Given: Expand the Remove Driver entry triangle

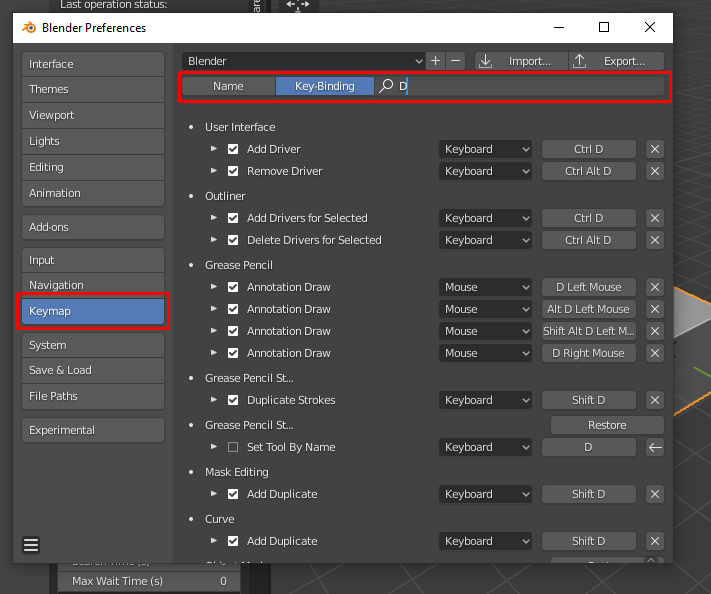Looking at the screenshot, I should point(214,170).
